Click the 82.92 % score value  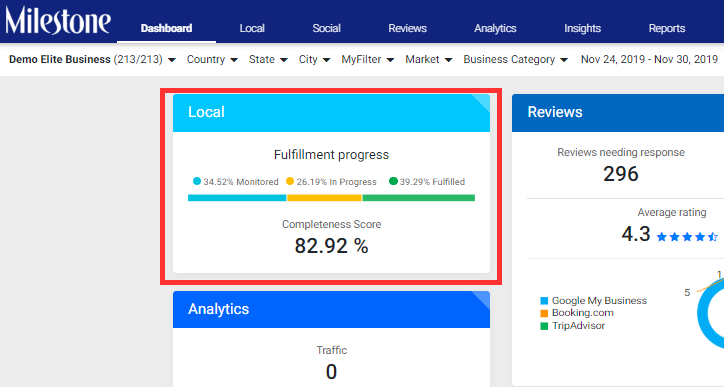click(332, 246)
